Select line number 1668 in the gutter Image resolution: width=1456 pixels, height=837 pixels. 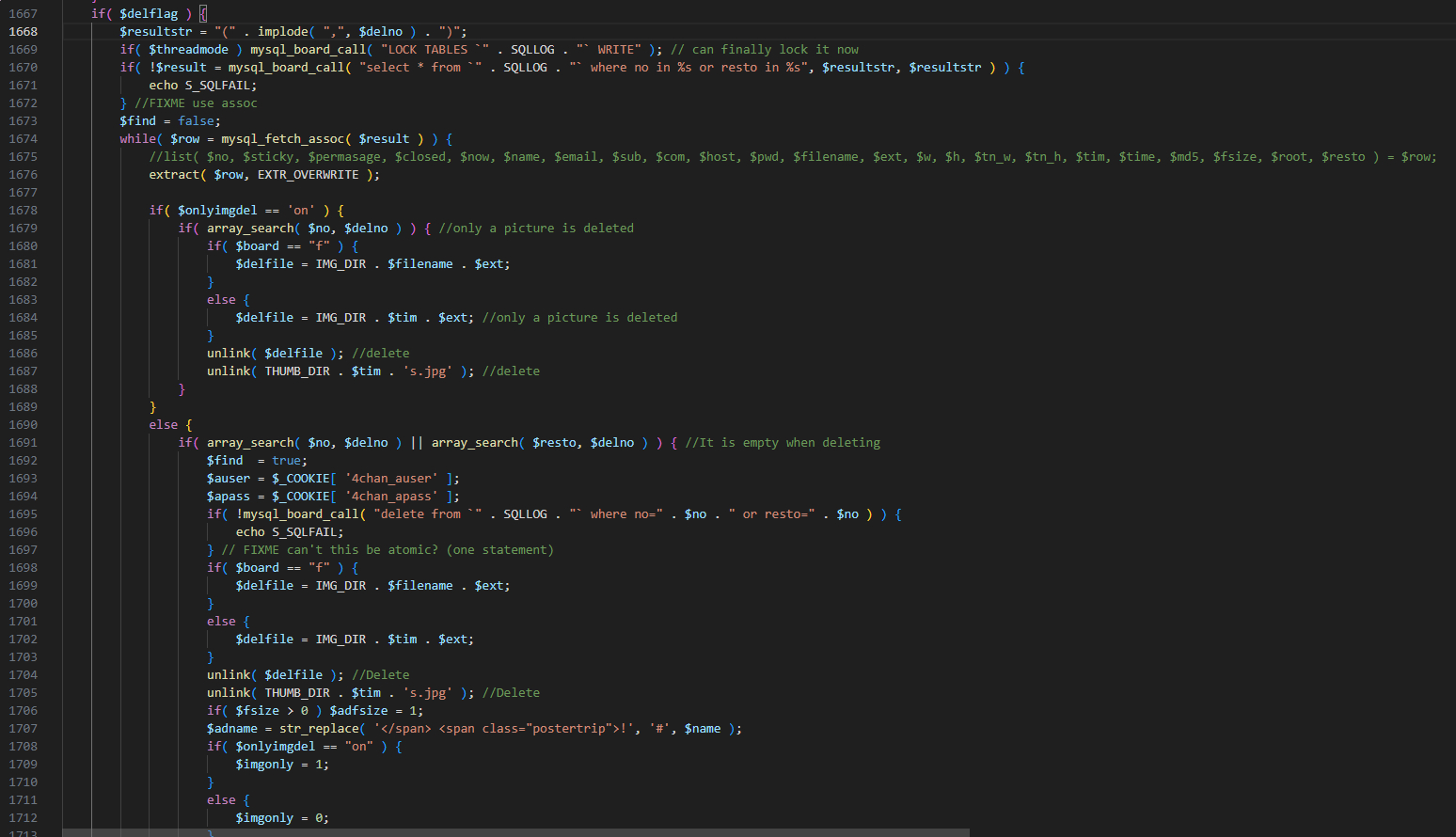pyautogui.click(x=24, y=32)
